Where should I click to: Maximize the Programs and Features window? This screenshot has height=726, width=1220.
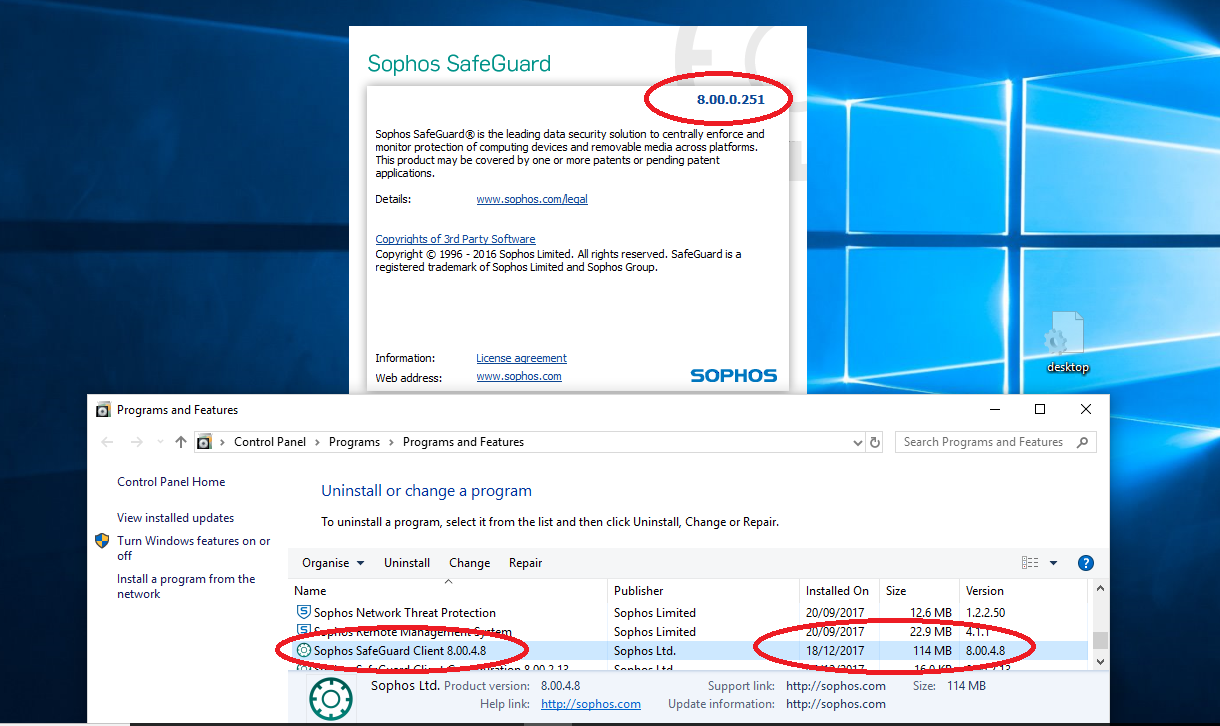click(x=1040, y=410)
